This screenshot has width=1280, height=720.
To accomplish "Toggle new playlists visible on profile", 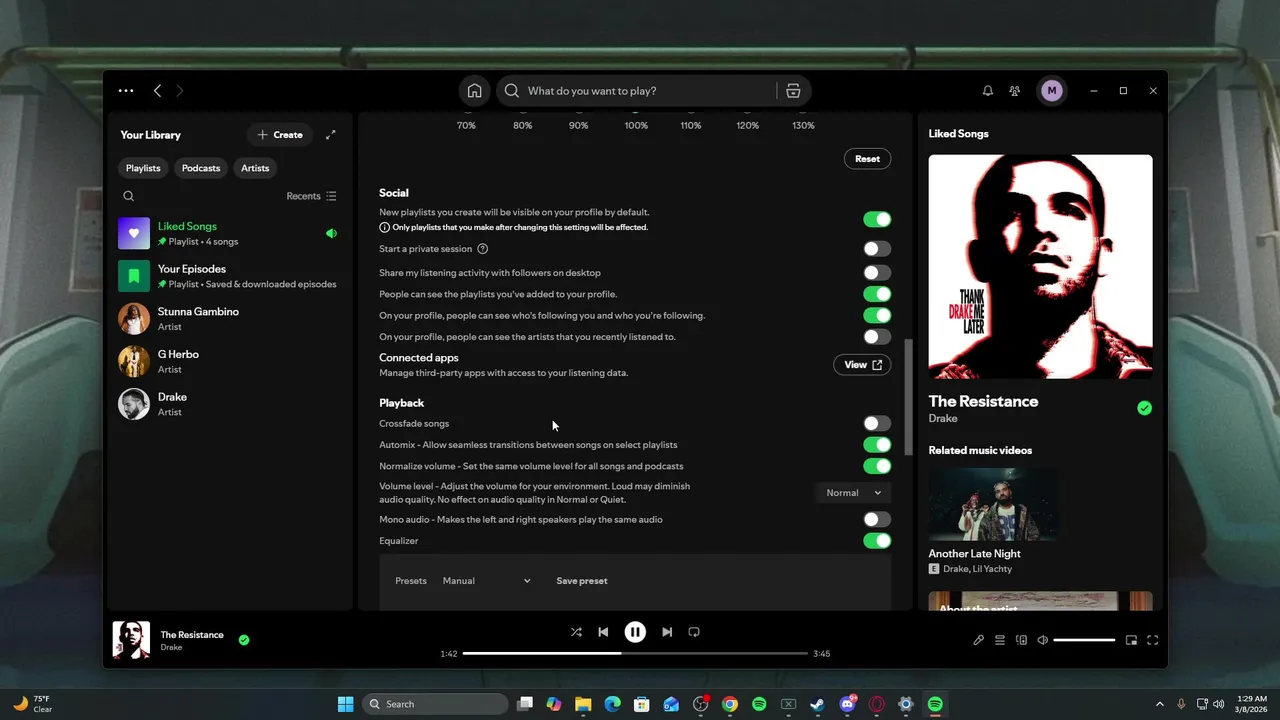I will (877, 220).
